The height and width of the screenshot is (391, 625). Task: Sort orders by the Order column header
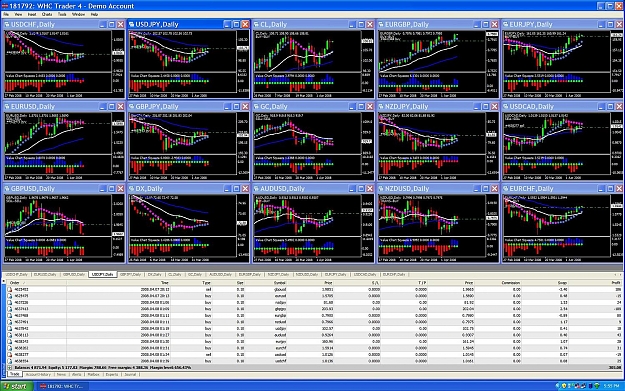[36, 283]
